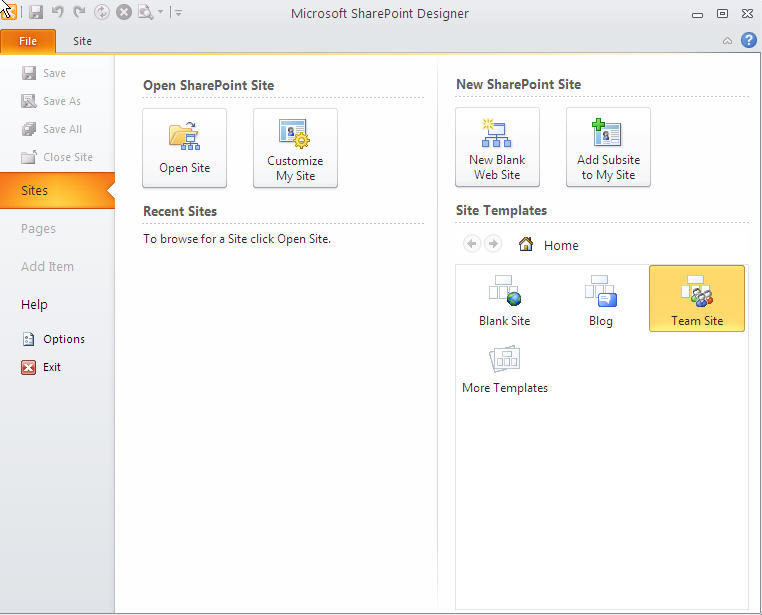Click the Preview in Browser icon
The width and height of the screenshot is (762, 615).
point(145,12)
